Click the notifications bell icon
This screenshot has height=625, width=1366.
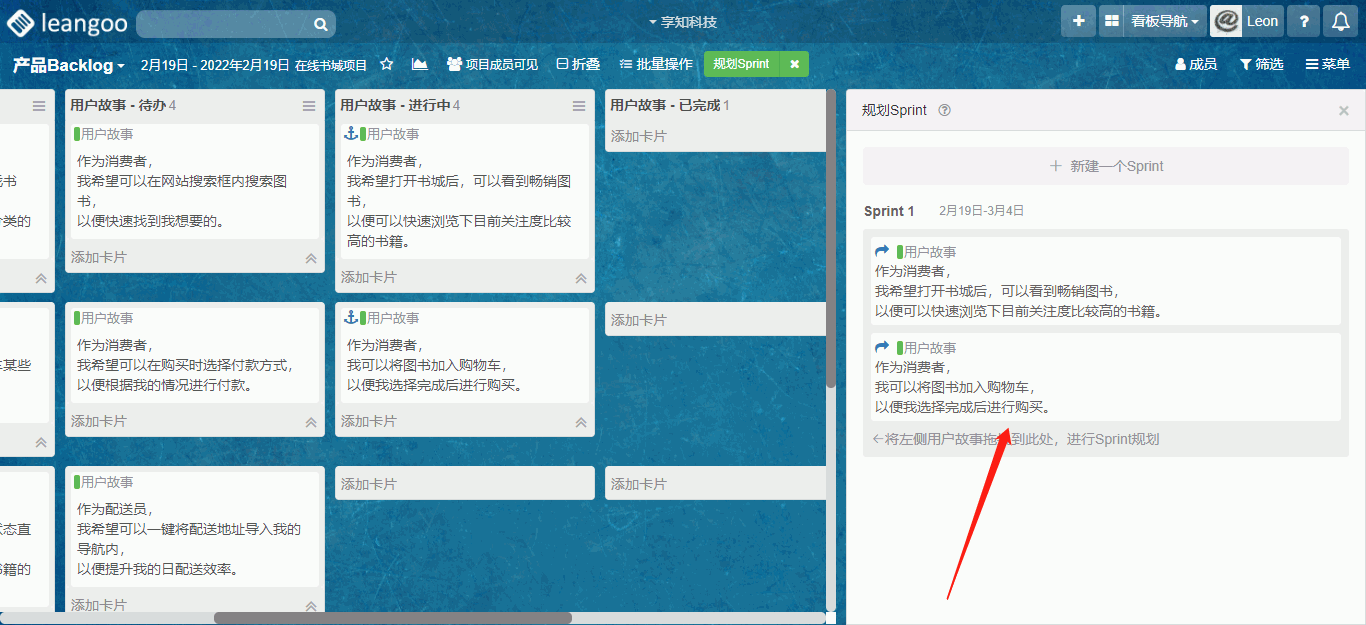tap(1341, 21)
